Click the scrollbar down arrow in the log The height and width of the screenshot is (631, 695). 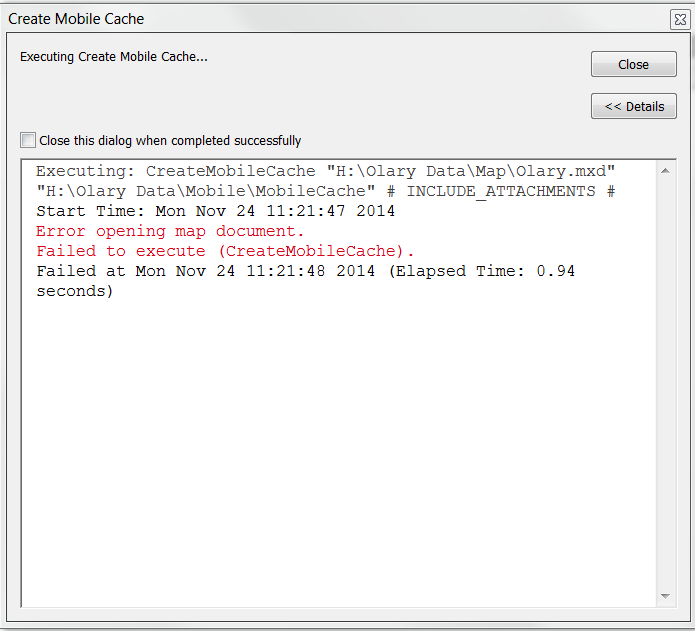click(x=665, y=596)
